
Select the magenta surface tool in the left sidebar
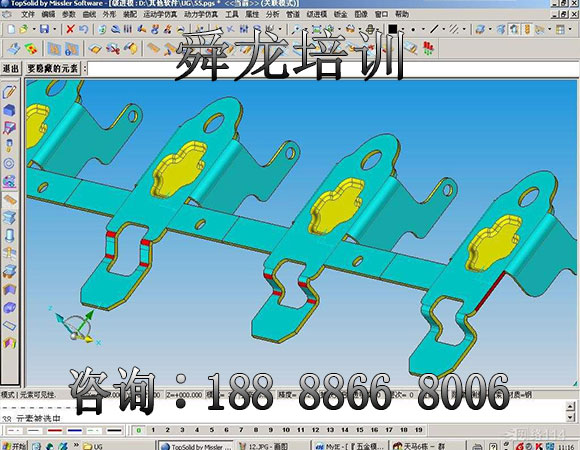click(9, 128)
